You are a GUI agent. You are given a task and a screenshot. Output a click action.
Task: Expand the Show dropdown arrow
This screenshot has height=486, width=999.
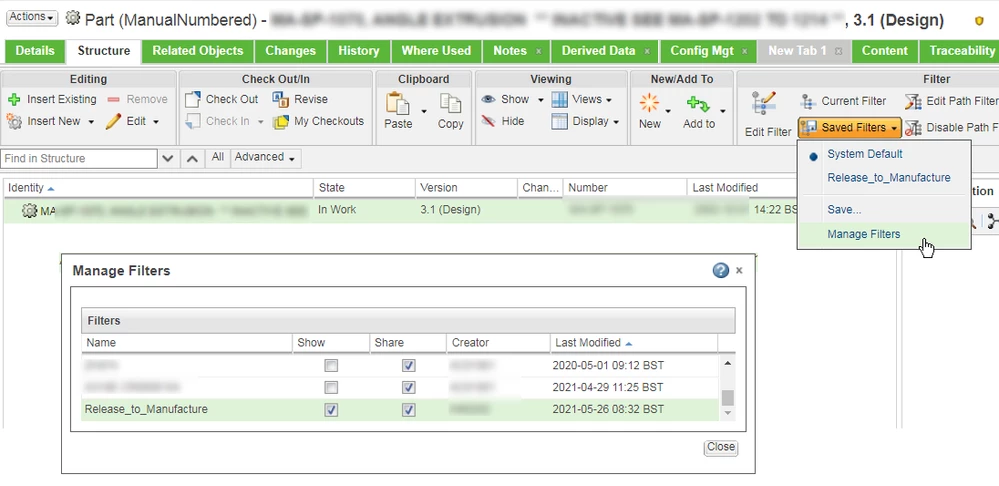coord(540,100)
